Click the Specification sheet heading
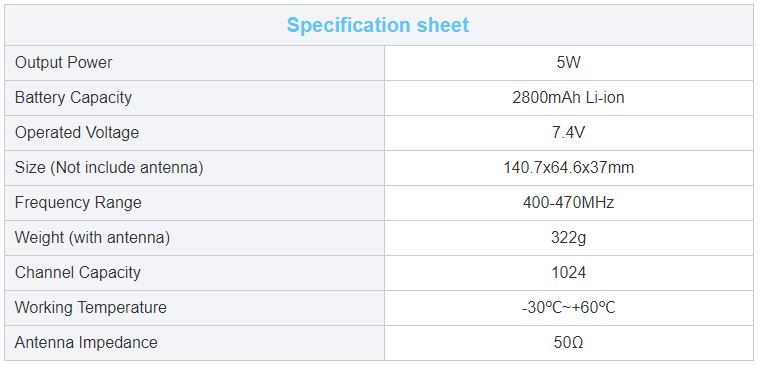 click(378, 25)
